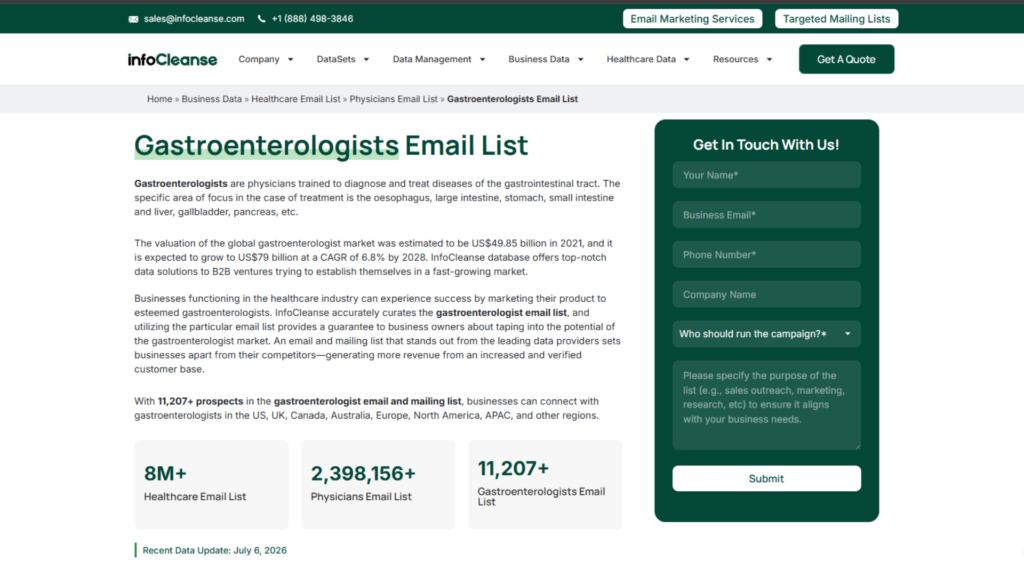Open Targeted Mailing Lists button

pyautogui.click(x=837, y=19)
